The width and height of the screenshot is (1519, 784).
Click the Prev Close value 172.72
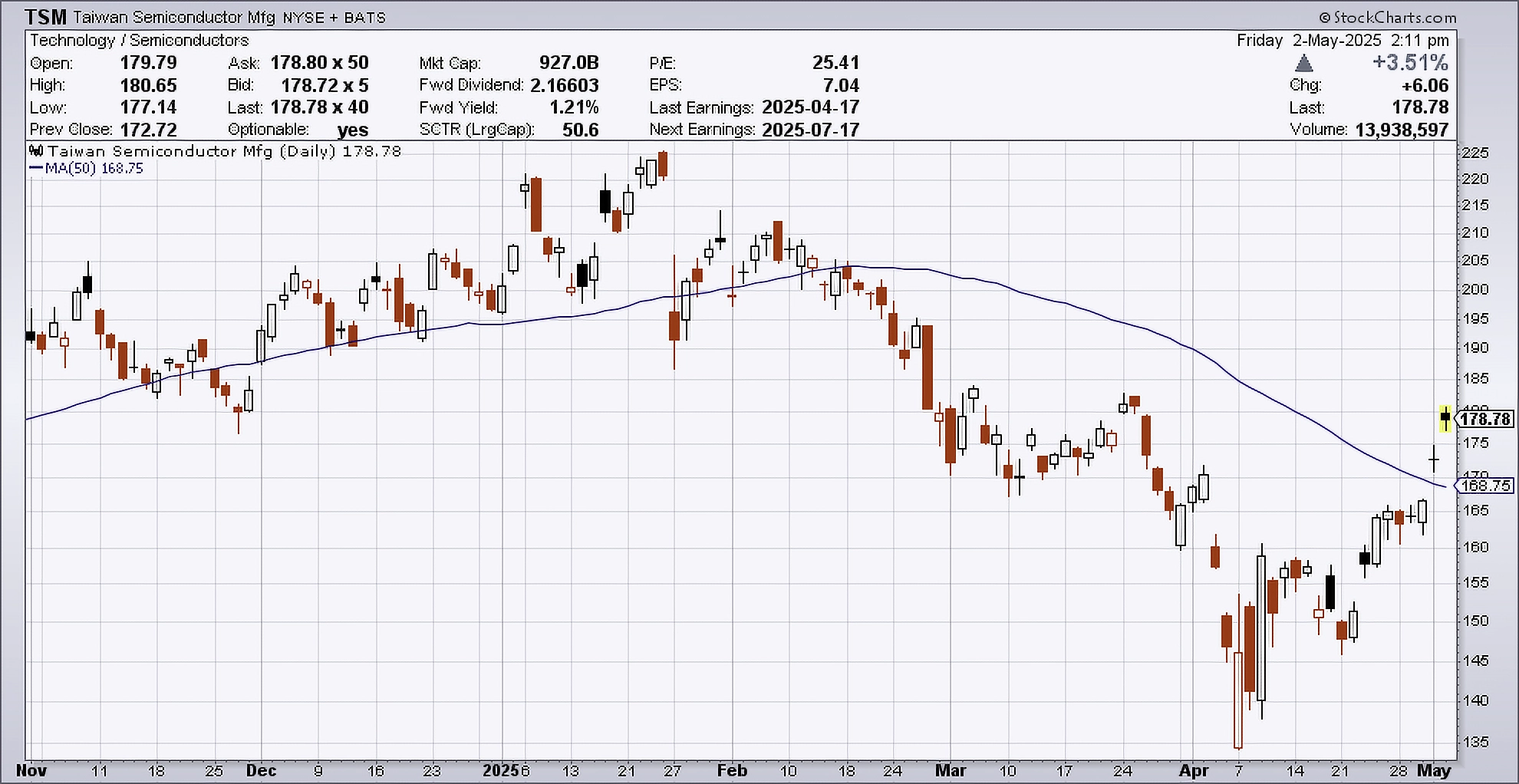[x=148, y=130]
